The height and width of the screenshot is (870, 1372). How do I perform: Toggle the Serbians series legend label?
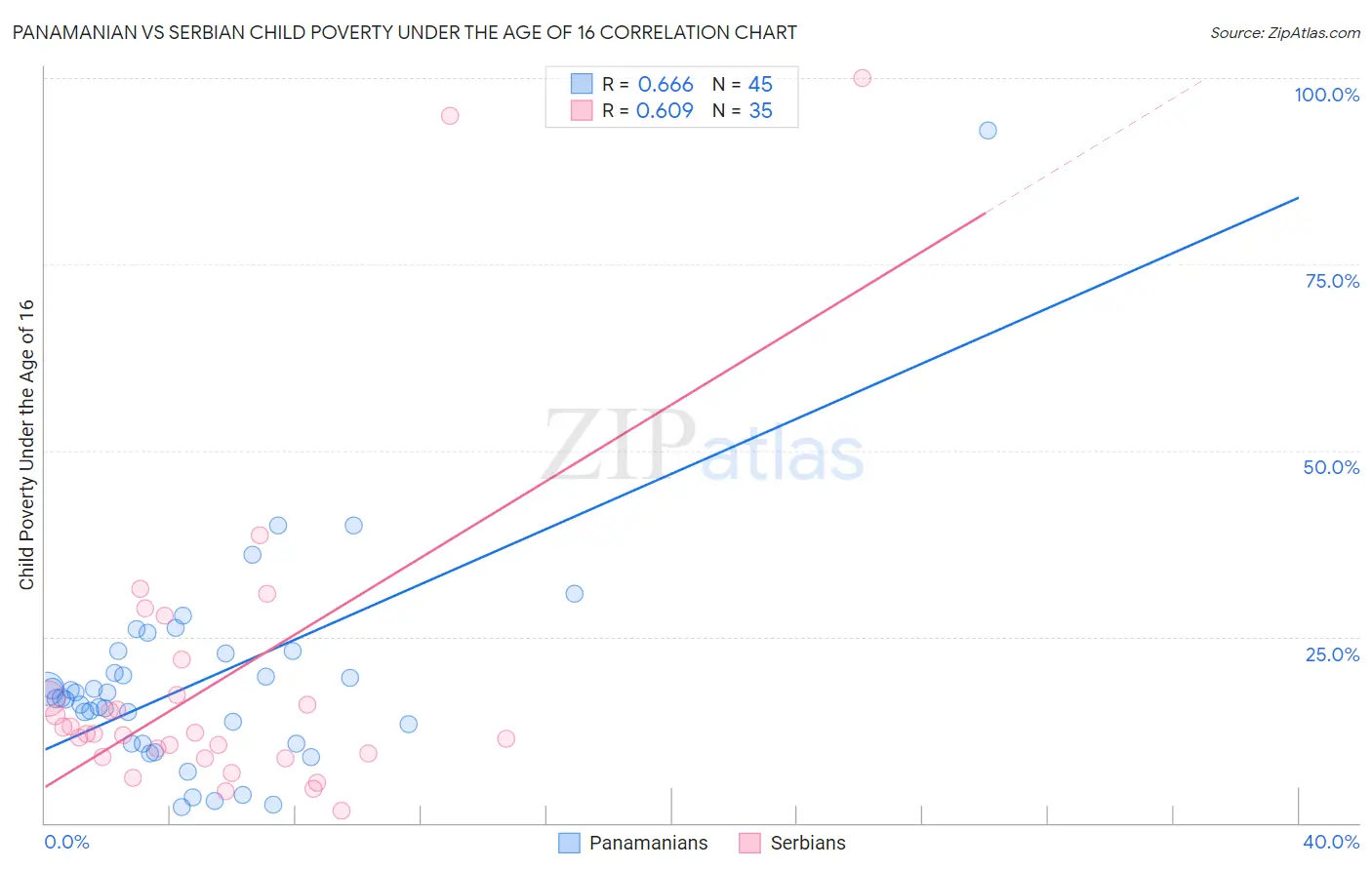click(808, 843)
